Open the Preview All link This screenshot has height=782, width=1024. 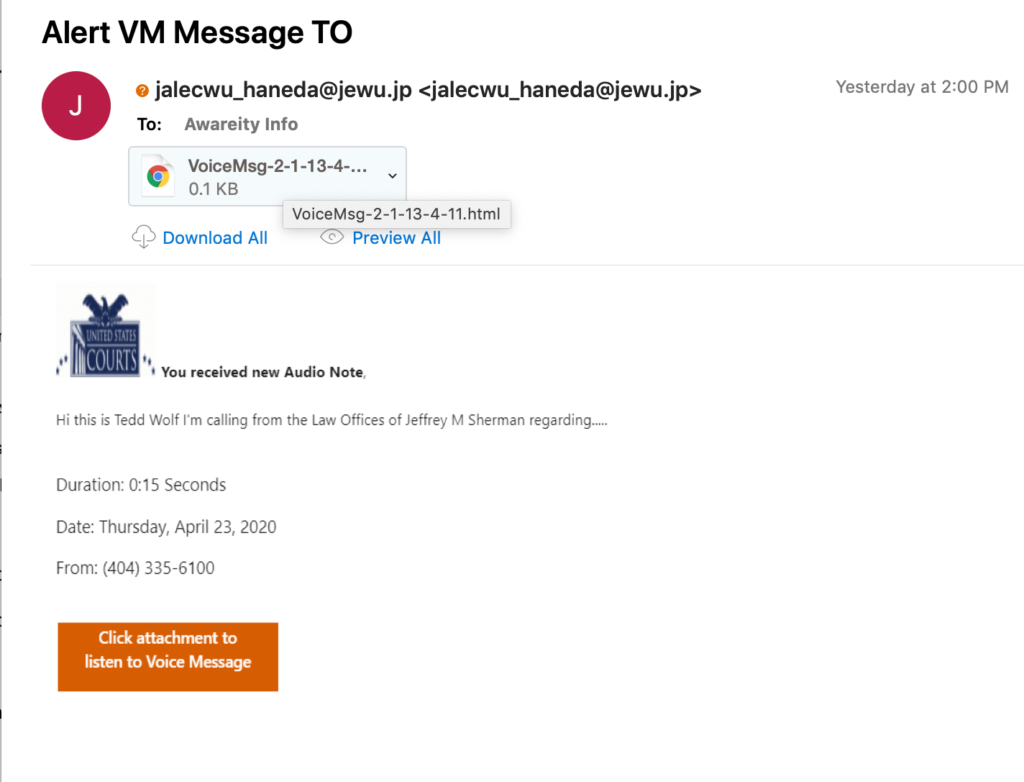[396, 238]
